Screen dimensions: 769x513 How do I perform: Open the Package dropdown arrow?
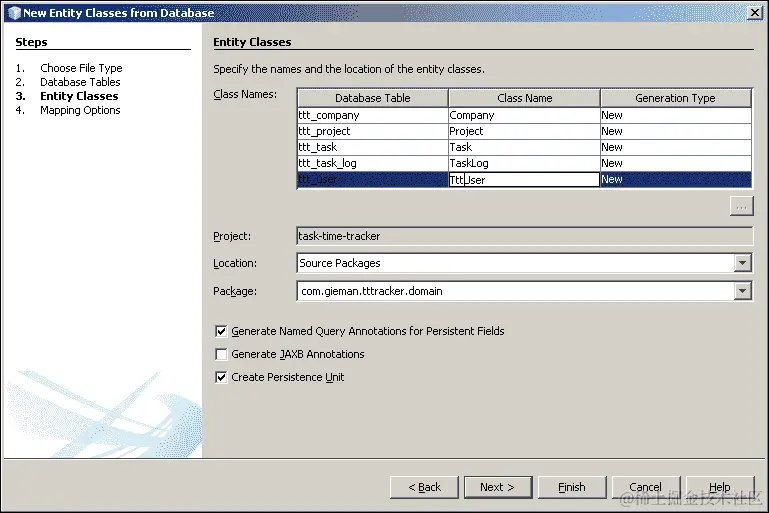click(x=743, y=291)
